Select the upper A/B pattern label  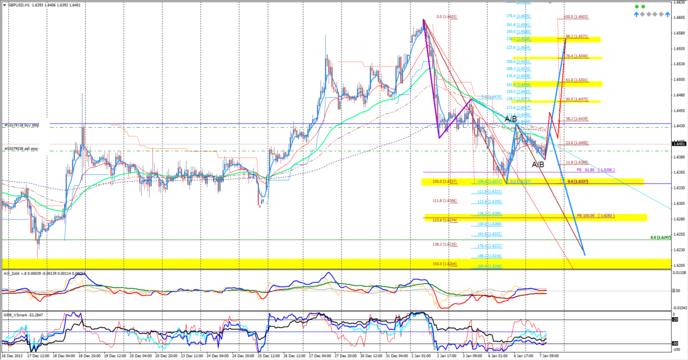(511, 119)
